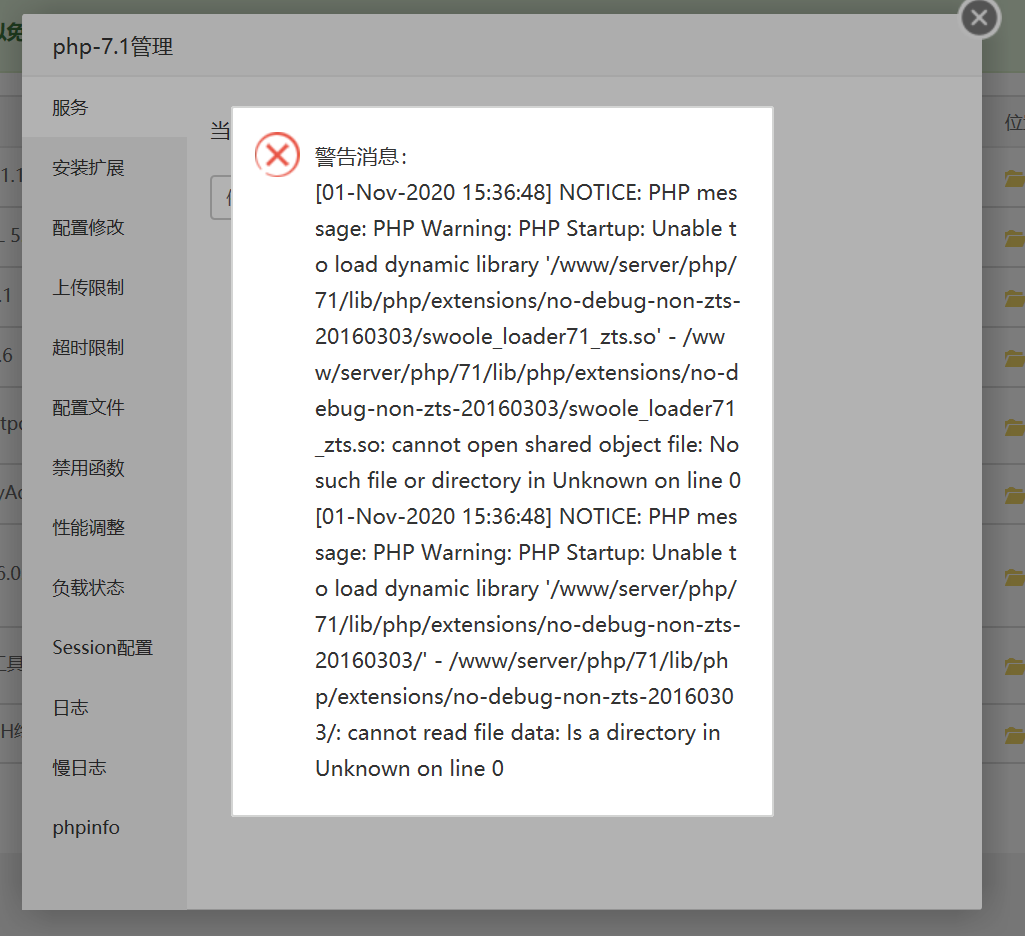Open the 配置文件 tab
1025x936 pixels.
click(105, 408)
